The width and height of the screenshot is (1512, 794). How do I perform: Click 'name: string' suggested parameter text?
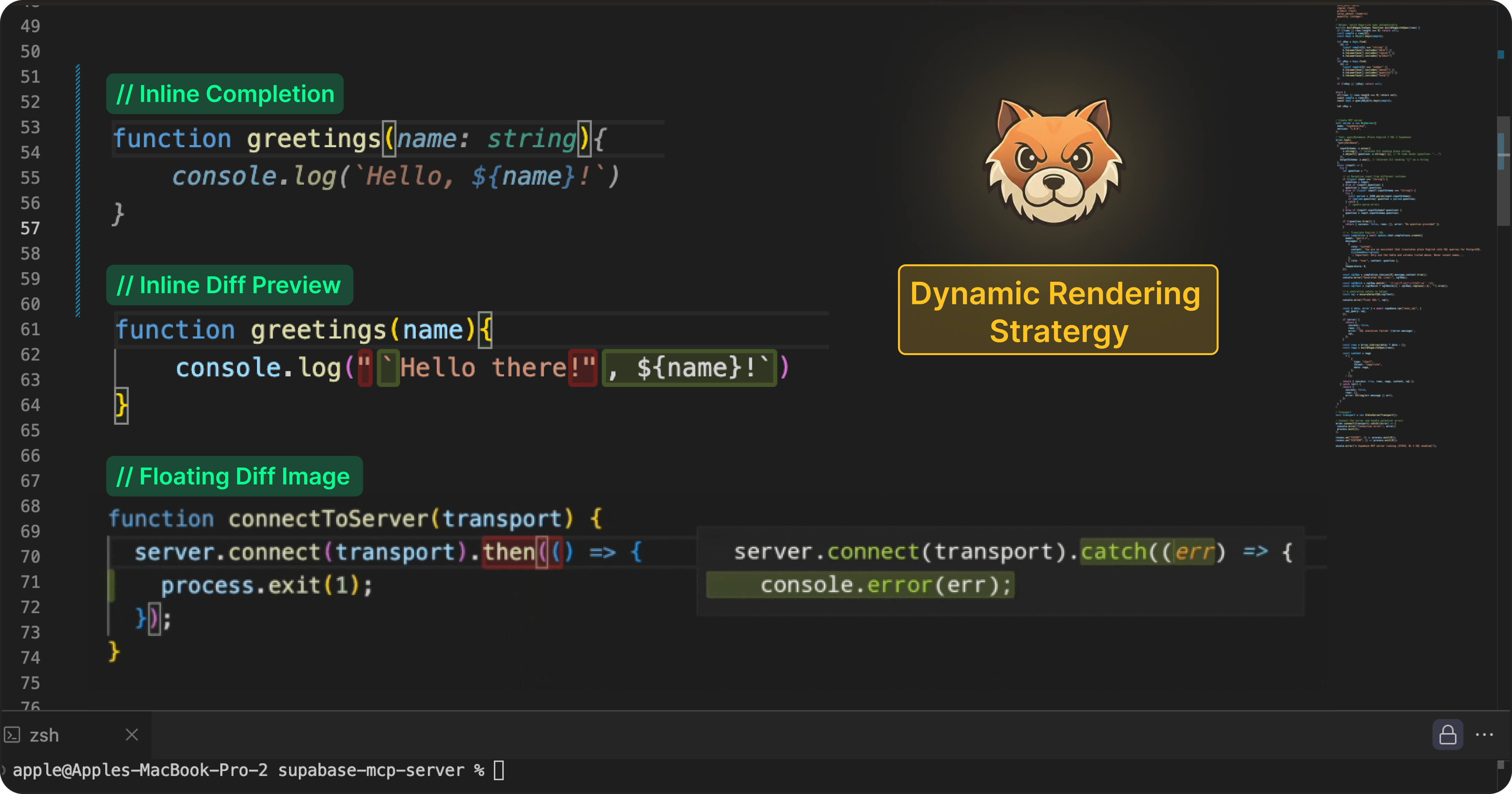click(487, 139)
